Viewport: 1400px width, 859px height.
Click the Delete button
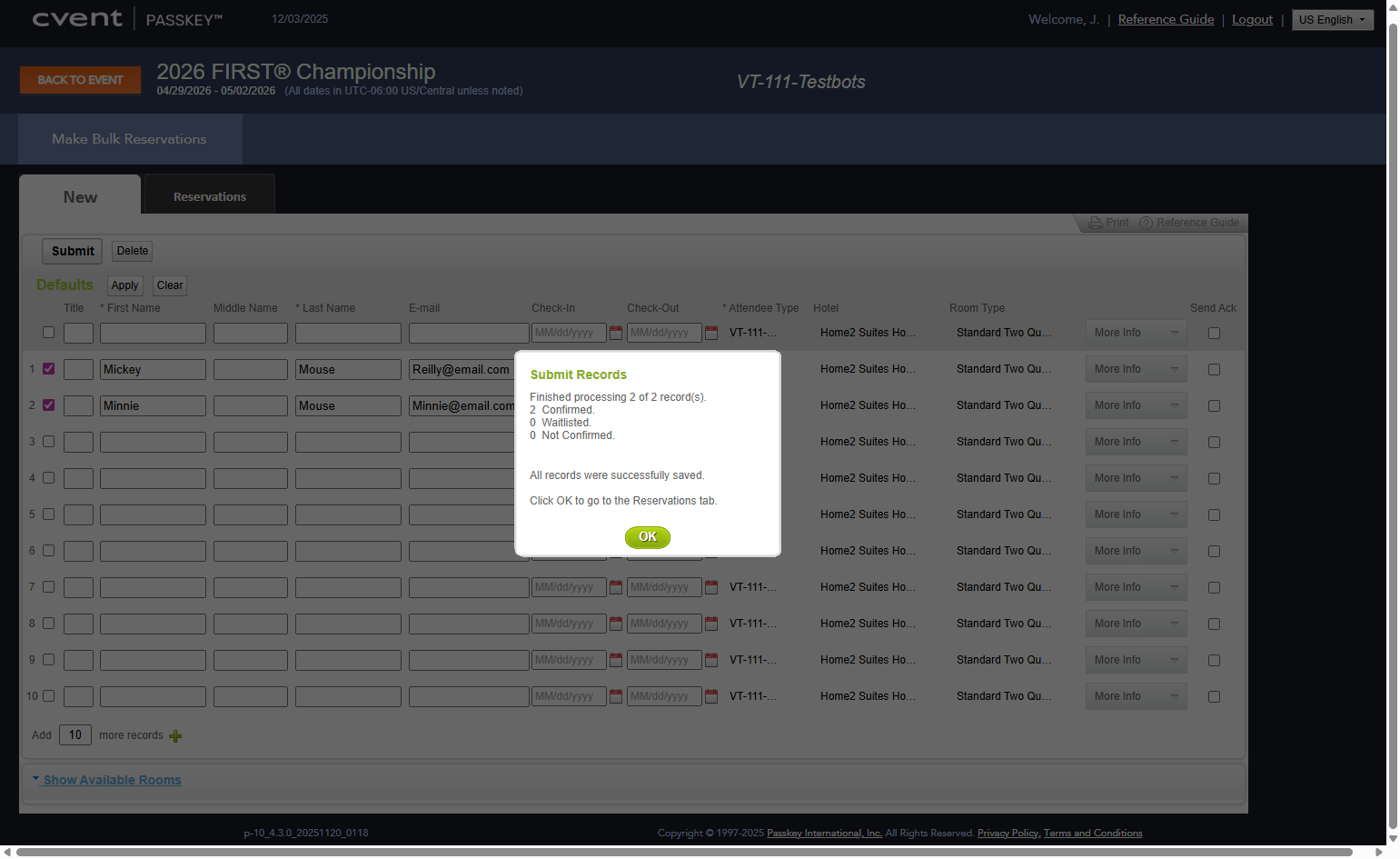(x=133, y=251)
